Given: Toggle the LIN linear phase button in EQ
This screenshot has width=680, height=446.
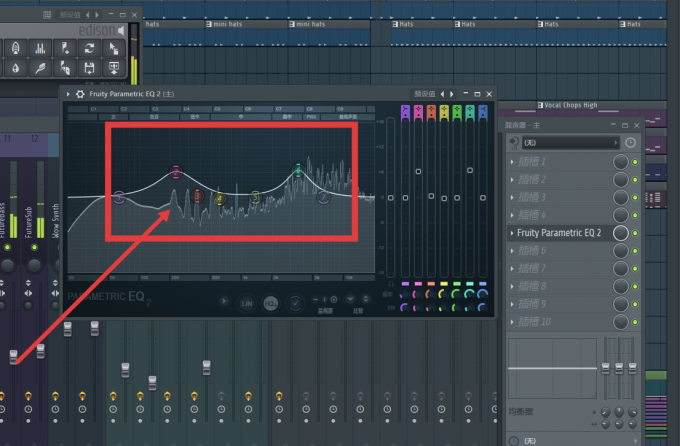Looking at the screenshot, I should [247, 303].
